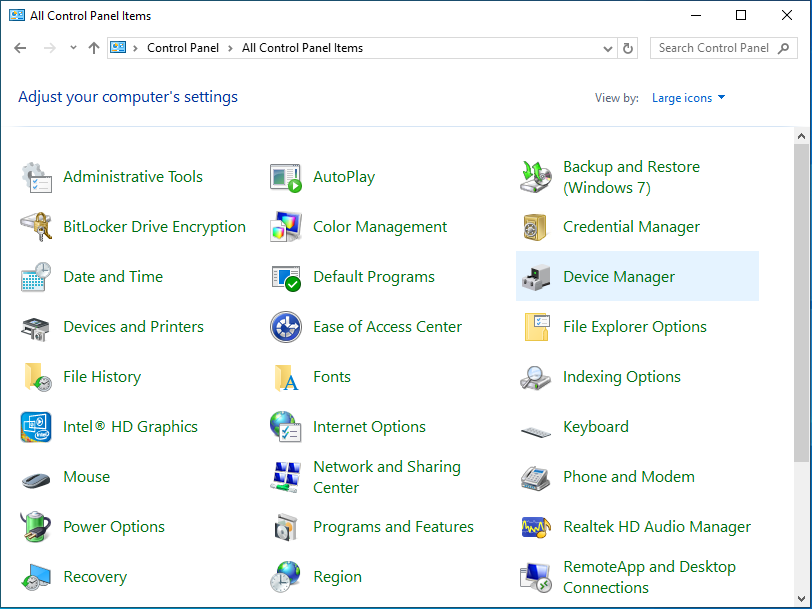Expand the recent locations chevron

pos(73,48)
